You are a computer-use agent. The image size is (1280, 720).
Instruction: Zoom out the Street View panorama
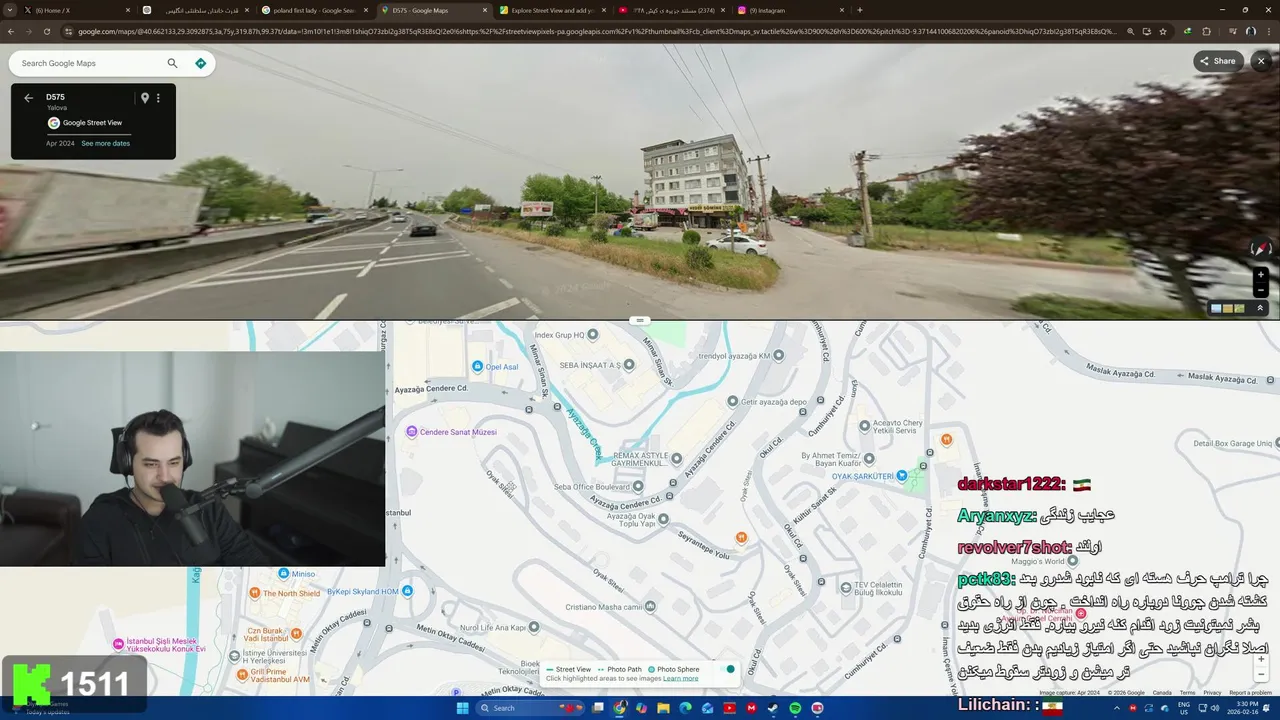(x=1260, y=290)
